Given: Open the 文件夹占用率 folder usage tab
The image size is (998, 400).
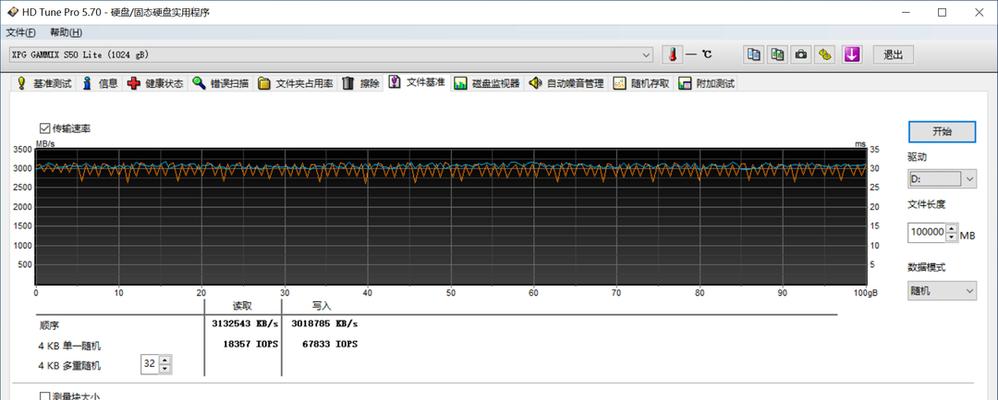Looking at the screenshot, I should coord(296,83).
